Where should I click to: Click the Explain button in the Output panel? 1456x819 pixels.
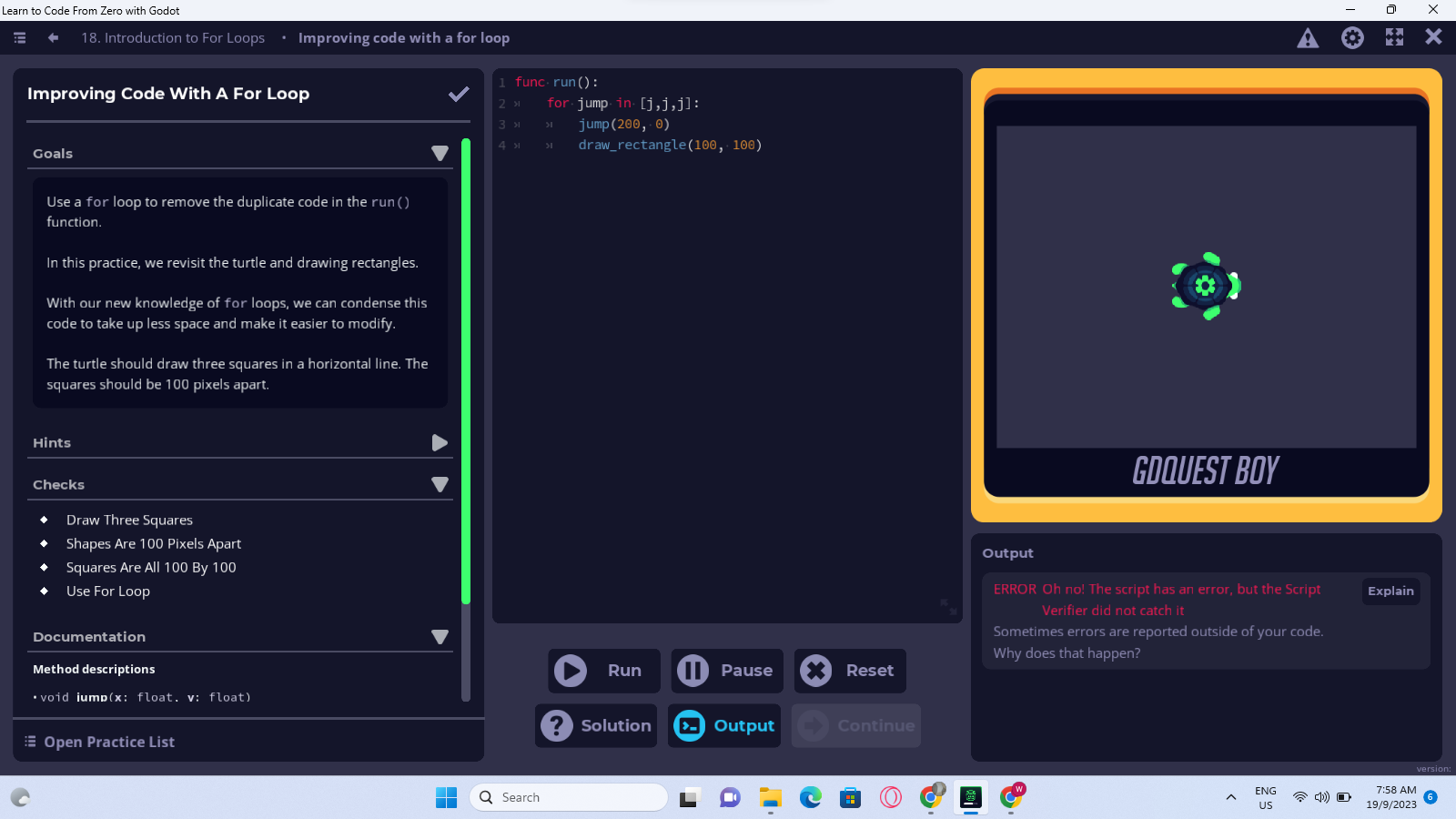click(x=1390, y=591)
